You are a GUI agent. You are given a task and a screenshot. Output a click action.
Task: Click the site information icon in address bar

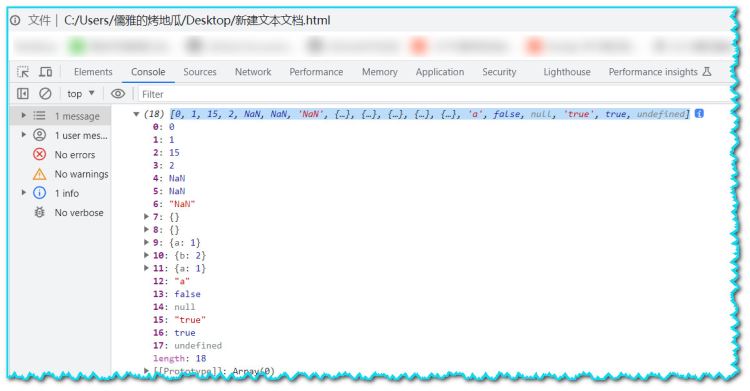pyautogui.click(x=15, y=21)
